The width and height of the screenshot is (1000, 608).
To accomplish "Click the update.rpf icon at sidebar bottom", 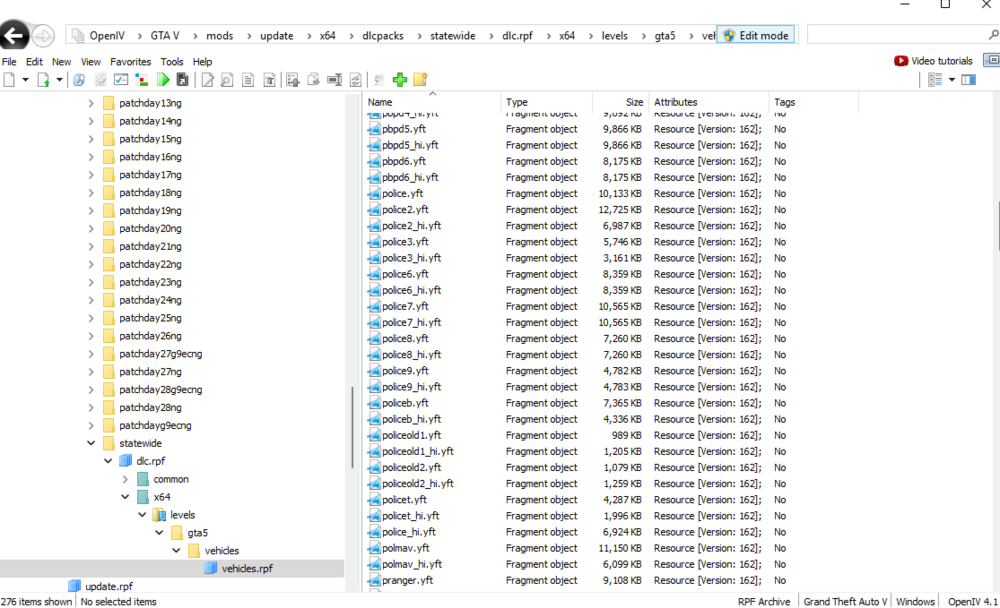I will click(75, 586).
